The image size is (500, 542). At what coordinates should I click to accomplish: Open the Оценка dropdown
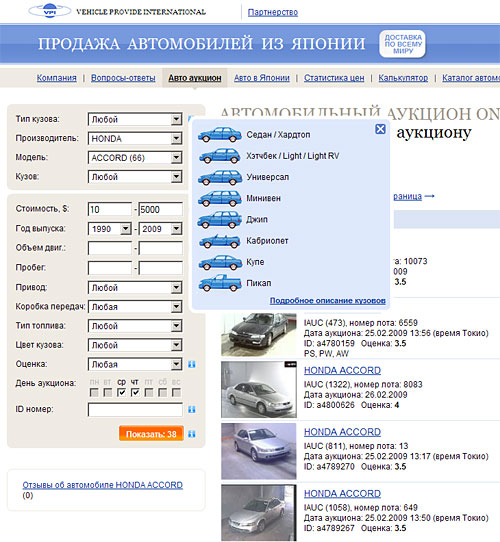point(135,364)
